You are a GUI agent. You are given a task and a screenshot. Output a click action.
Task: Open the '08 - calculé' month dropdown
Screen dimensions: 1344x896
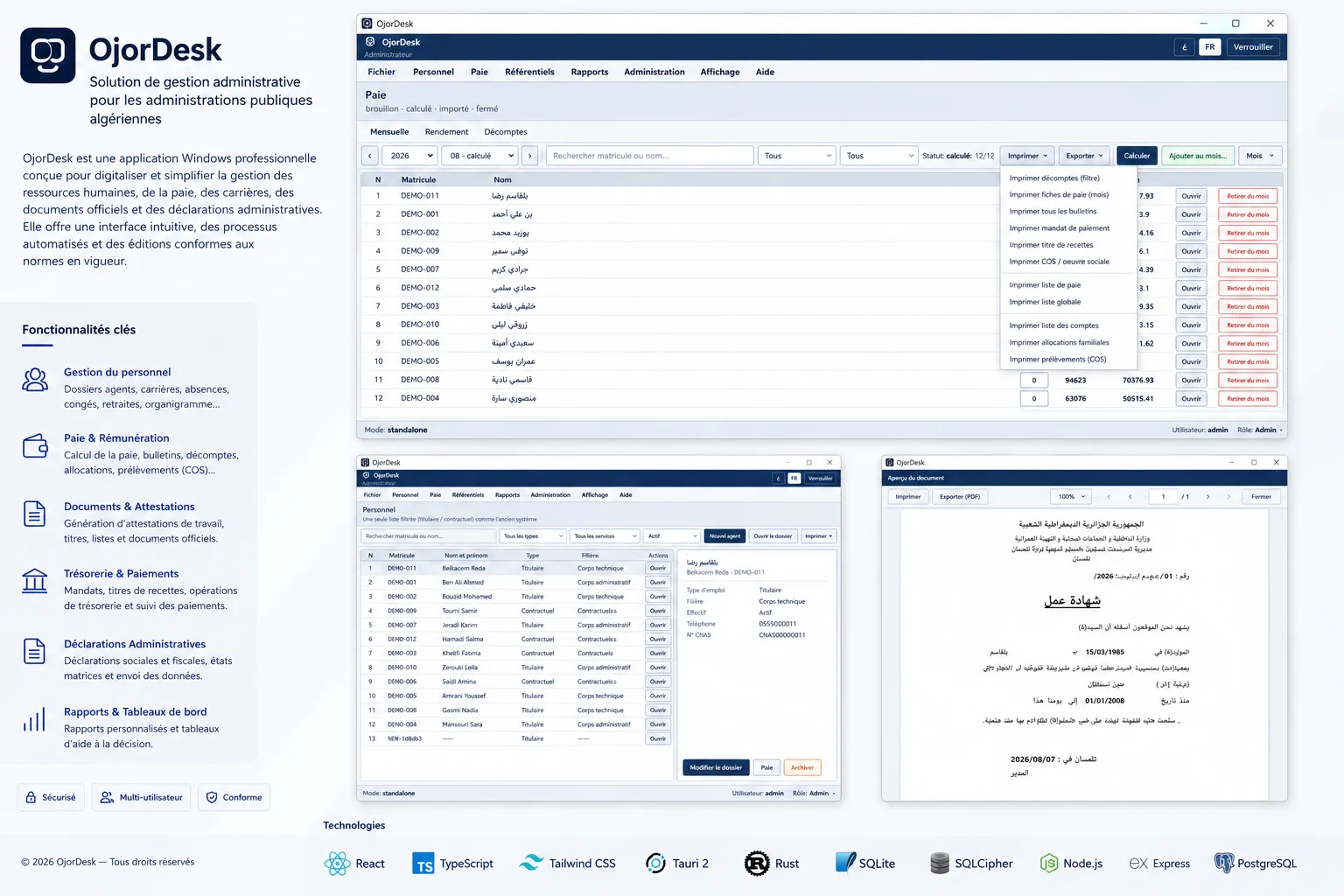click(x=481, y=156)
